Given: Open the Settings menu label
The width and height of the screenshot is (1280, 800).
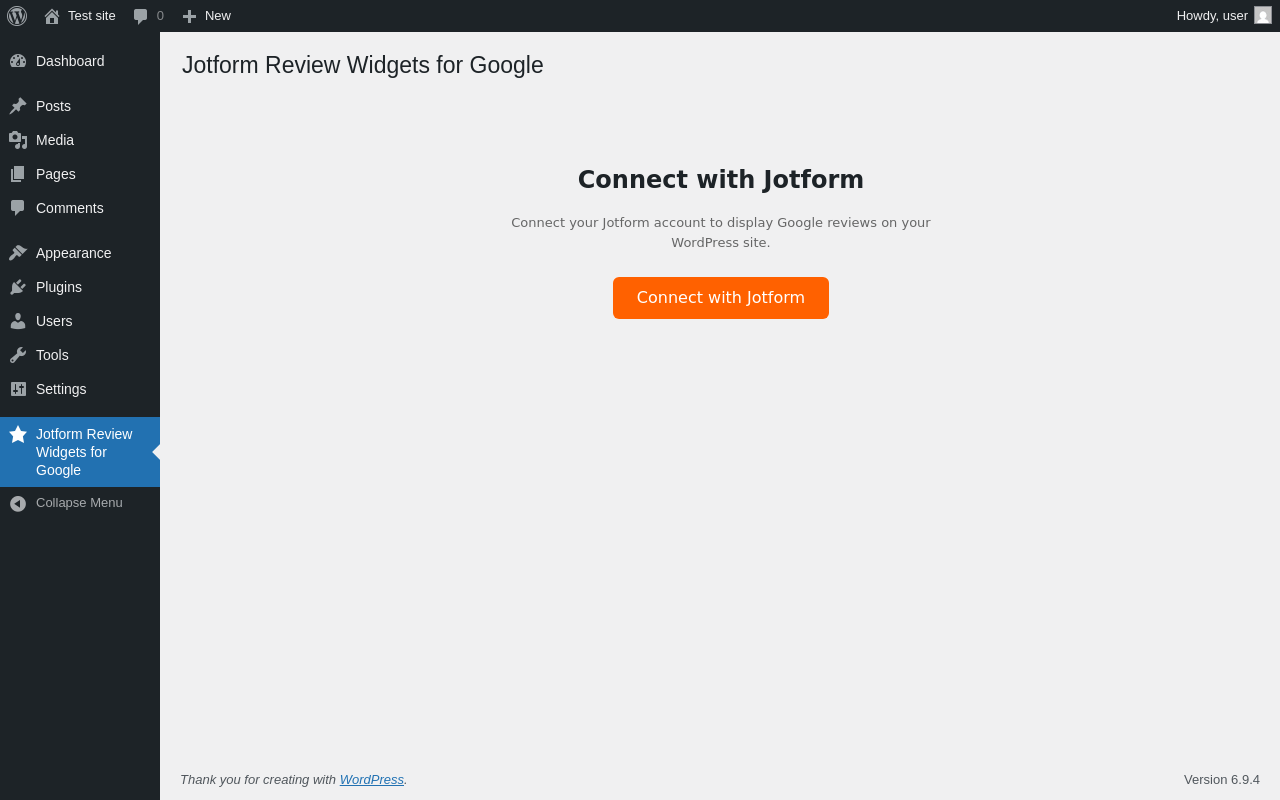Looking at the screenshot, I should pos(61,389).
